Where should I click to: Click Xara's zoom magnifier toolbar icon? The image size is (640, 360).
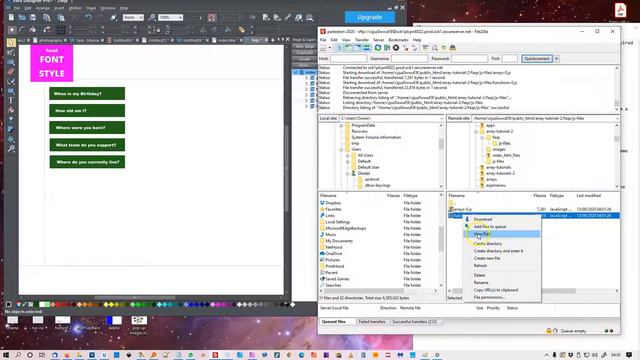(152, 18)
